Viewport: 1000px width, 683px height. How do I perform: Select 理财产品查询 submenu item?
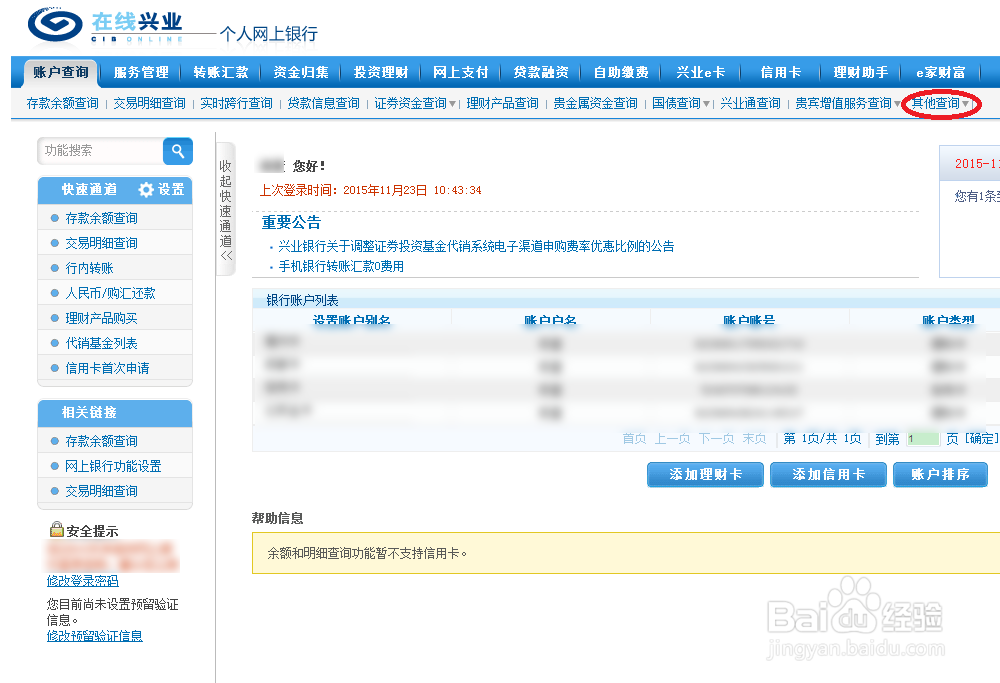[503, 103]
